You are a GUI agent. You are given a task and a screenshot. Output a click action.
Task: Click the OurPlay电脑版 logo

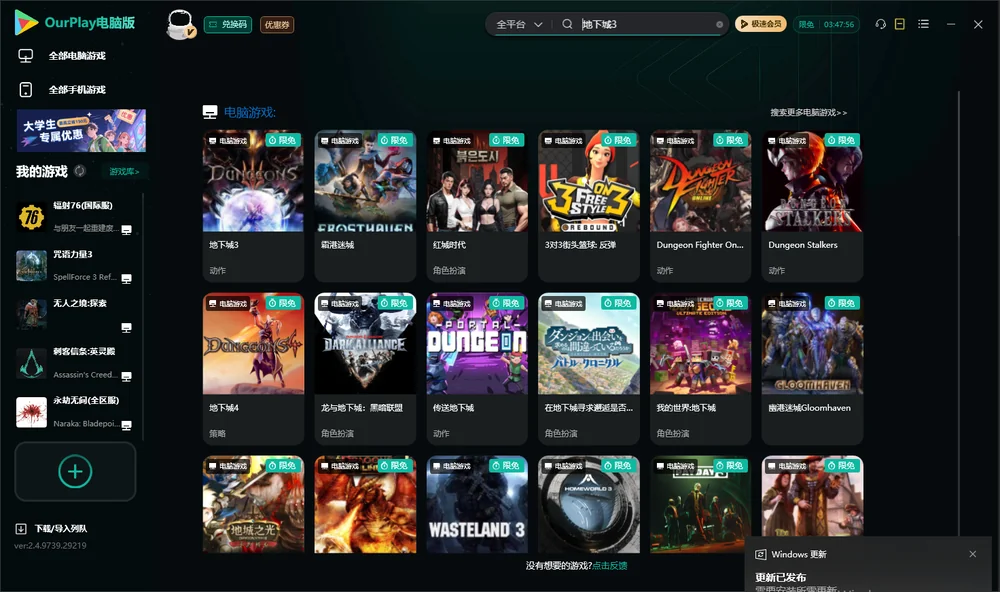75,23
